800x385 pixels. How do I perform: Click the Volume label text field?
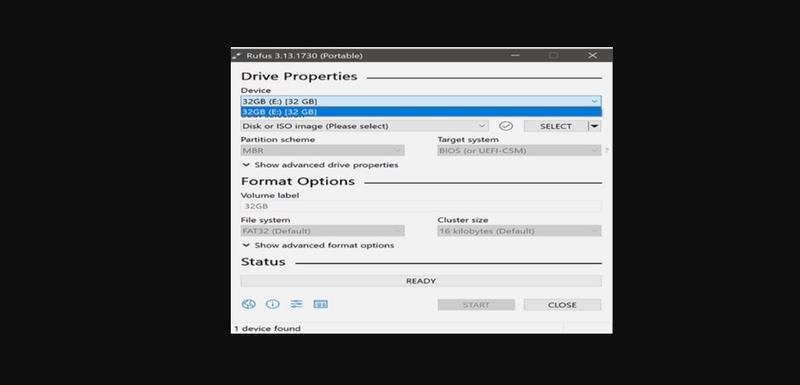click(421, 206)
